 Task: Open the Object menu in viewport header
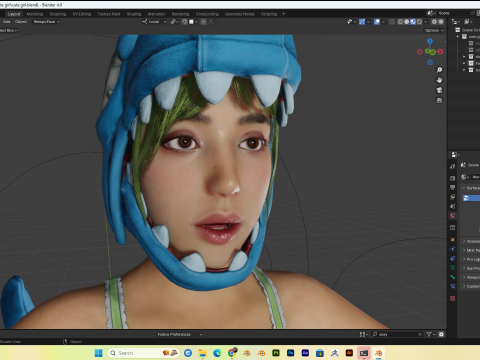point(21,22)
